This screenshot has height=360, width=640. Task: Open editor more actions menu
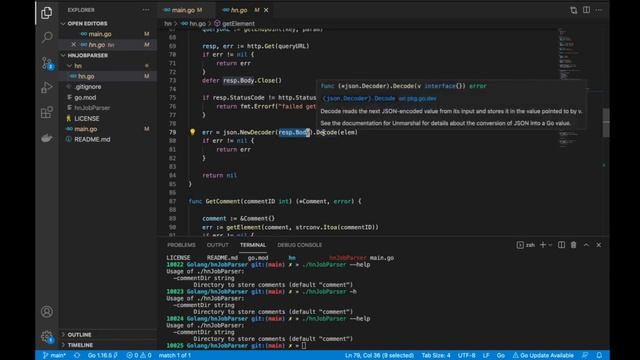599,10
